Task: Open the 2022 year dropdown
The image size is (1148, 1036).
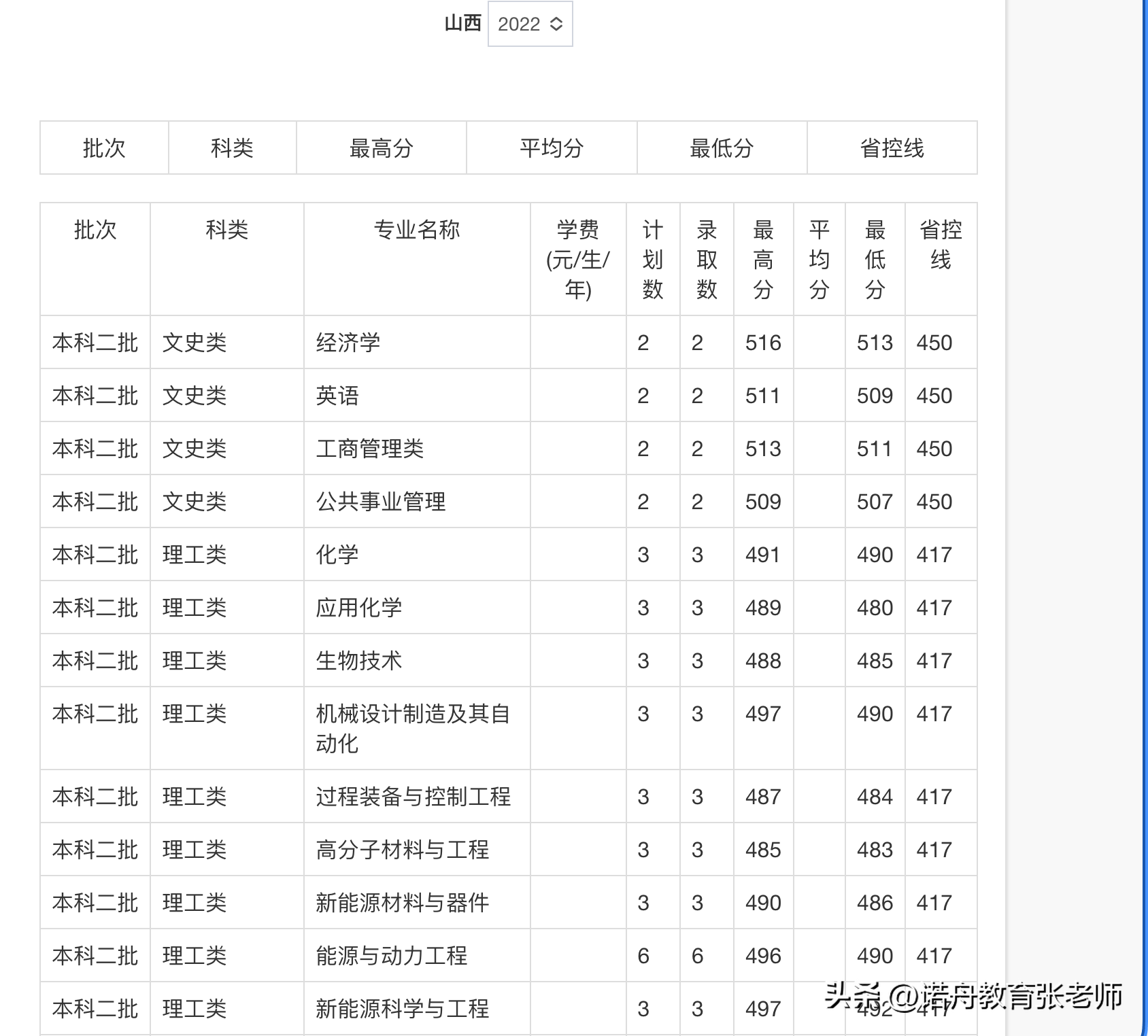Action: (x=530, y=24)
